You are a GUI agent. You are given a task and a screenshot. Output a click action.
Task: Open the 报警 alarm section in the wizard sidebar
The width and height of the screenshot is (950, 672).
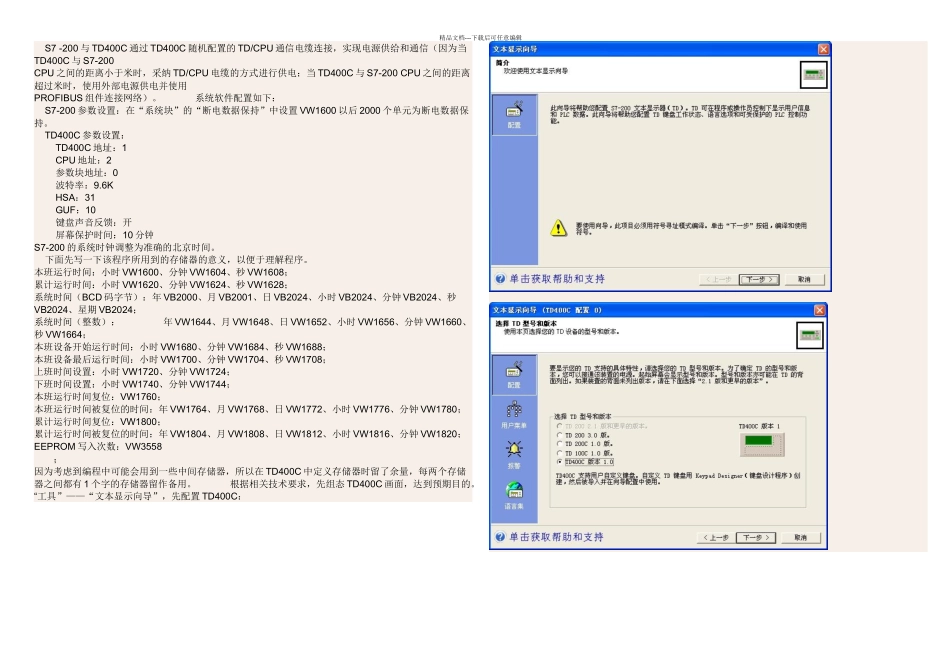[514, 455]
